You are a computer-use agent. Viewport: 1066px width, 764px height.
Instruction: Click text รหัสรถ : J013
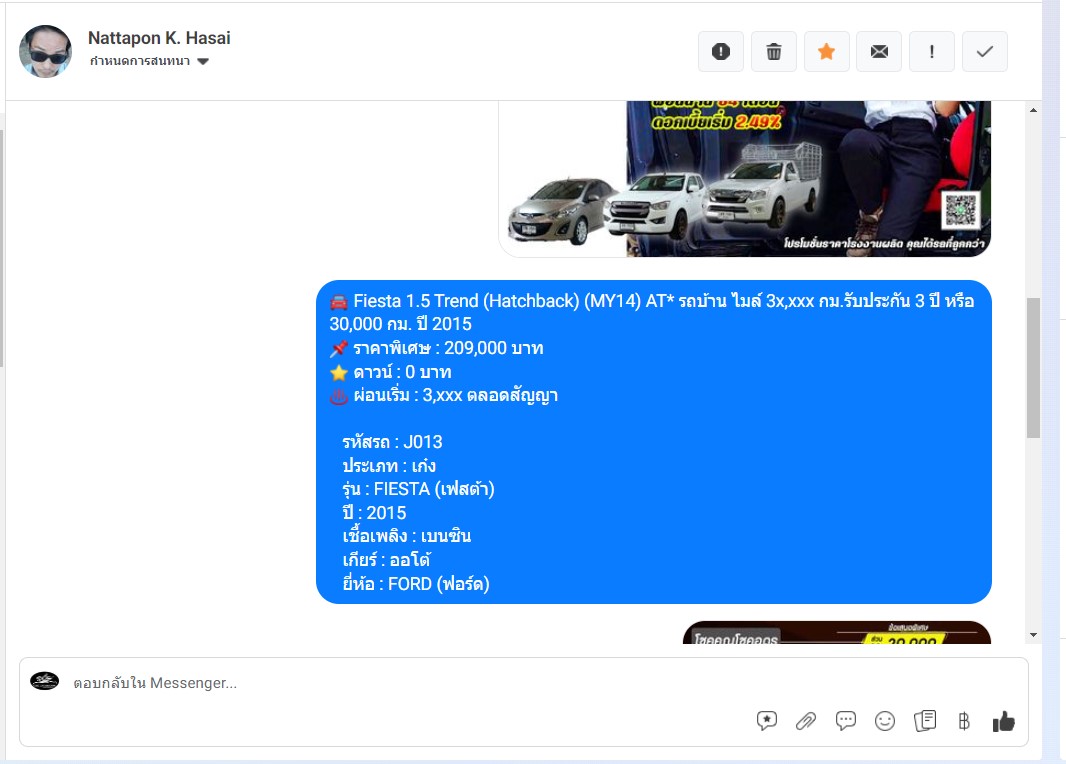(x=392, y=442)
